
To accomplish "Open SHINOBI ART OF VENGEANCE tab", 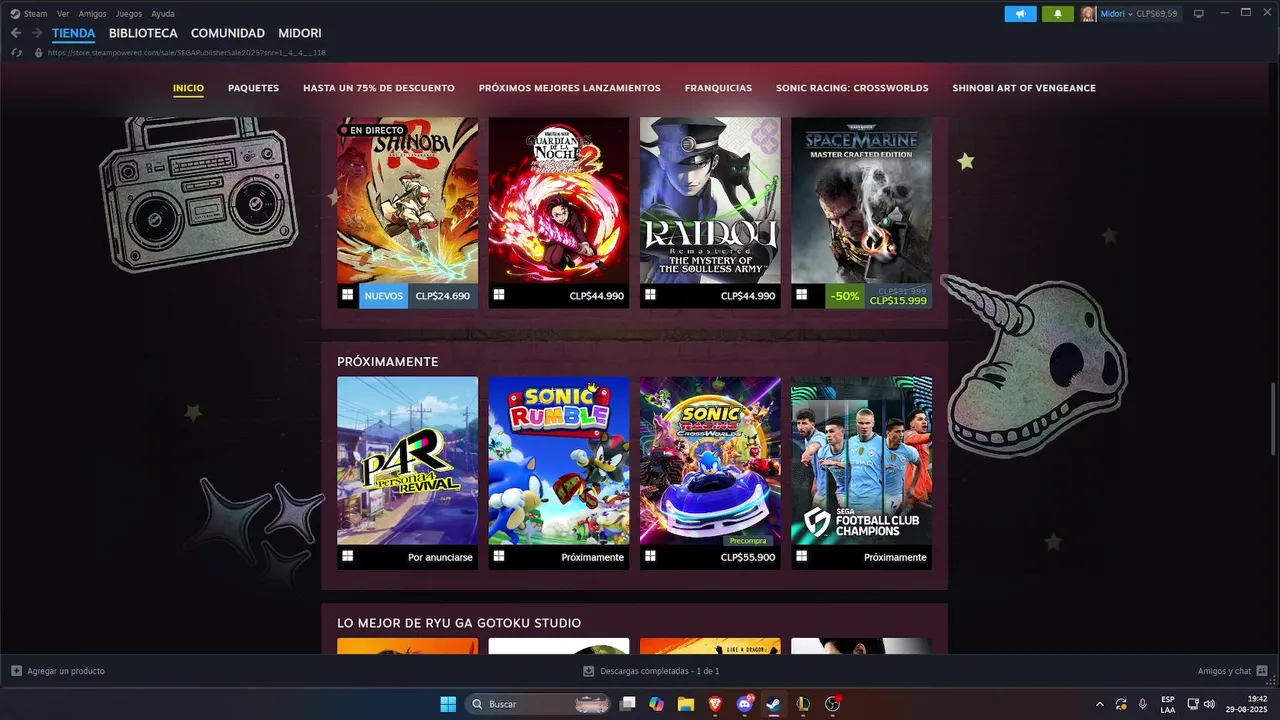I will tap(1024, 88).
